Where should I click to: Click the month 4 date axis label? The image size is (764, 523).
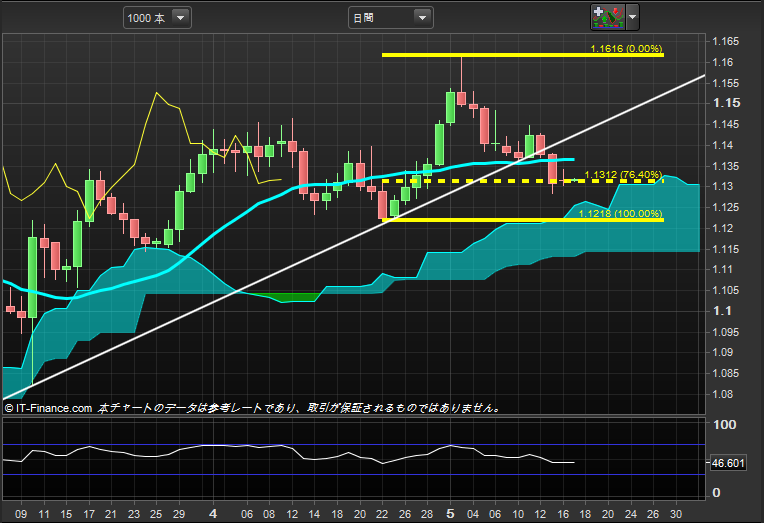pyautogui.click(x=212, y=513)
